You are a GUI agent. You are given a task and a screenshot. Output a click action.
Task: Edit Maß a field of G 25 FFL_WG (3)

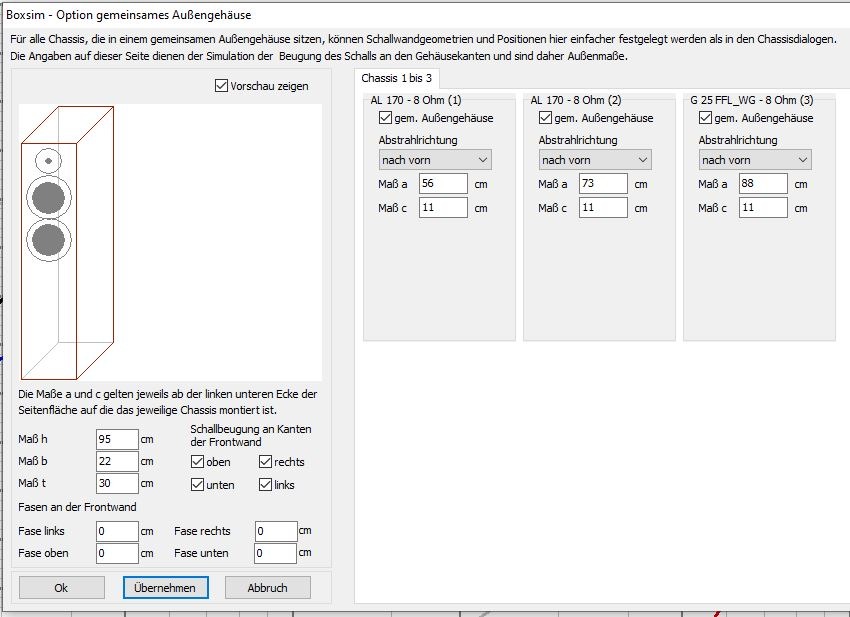[x=763, y=184]
